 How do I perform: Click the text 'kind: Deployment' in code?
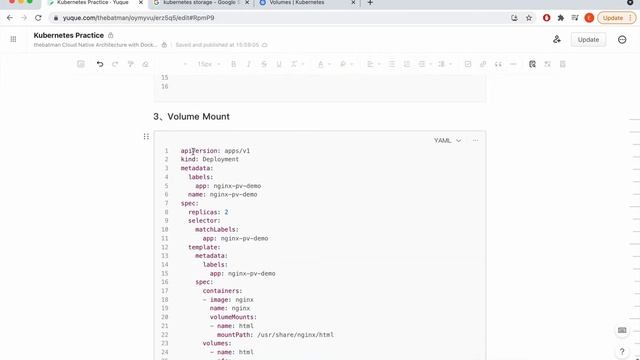pos(210,159)
